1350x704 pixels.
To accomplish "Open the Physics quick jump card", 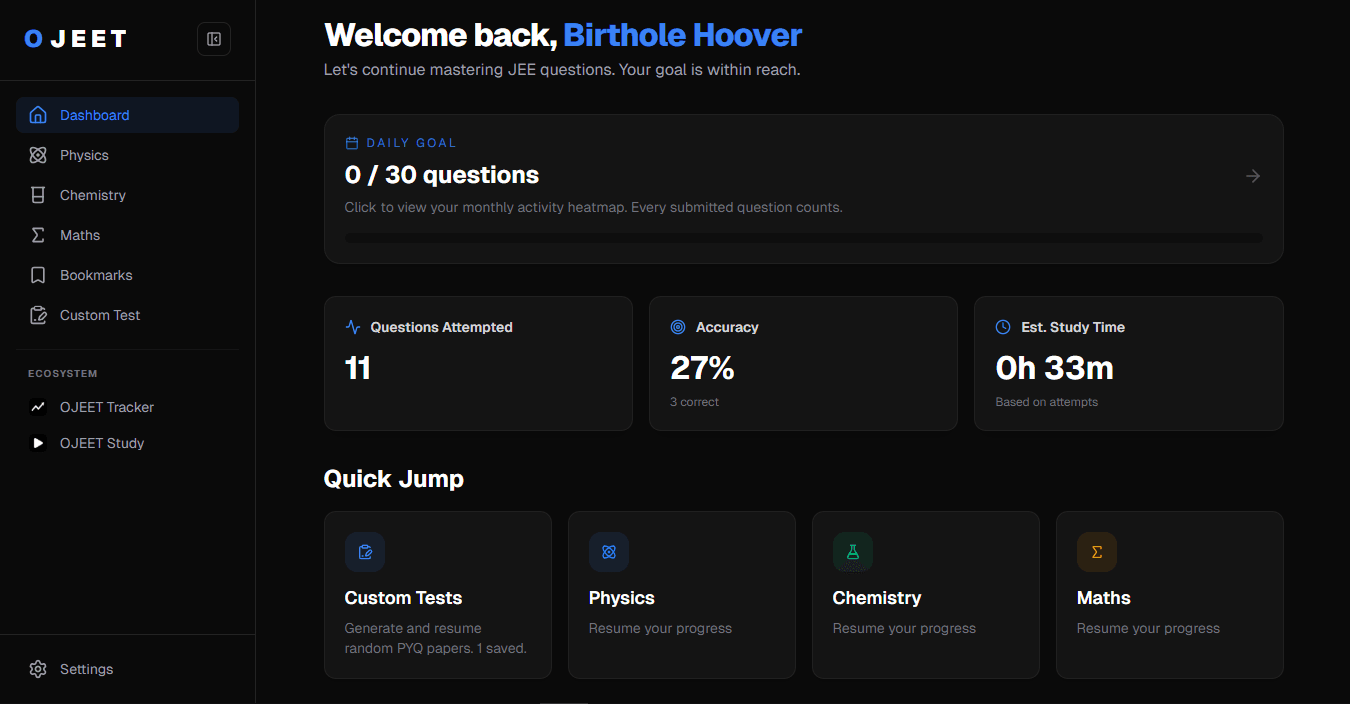I will click(682, 595).
